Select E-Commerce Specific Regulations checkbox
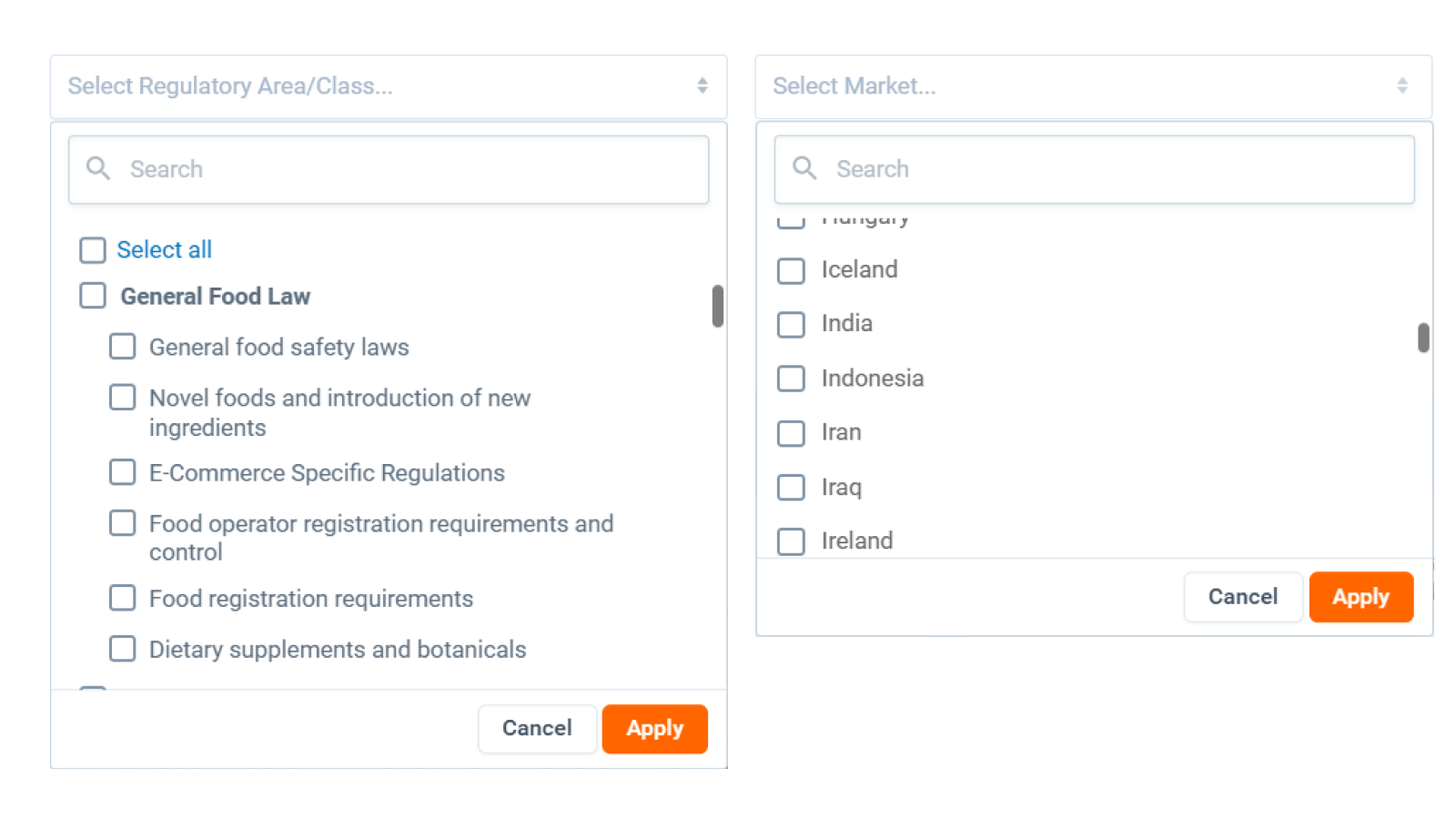Image resolution: width=1456 pixels, height=819 pixels. click(123, 472)
